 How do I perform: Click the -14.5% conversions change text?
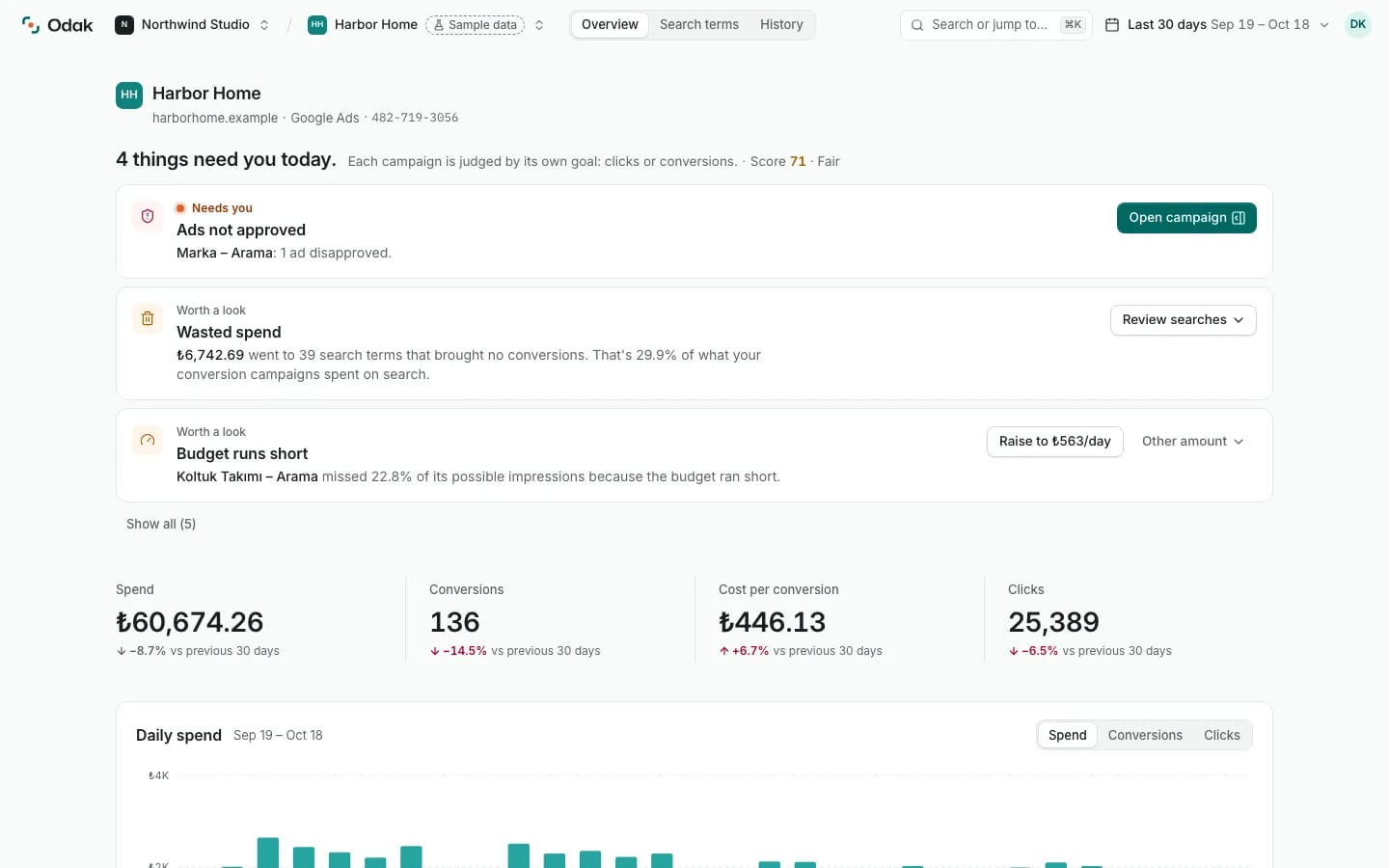[465, 651]
